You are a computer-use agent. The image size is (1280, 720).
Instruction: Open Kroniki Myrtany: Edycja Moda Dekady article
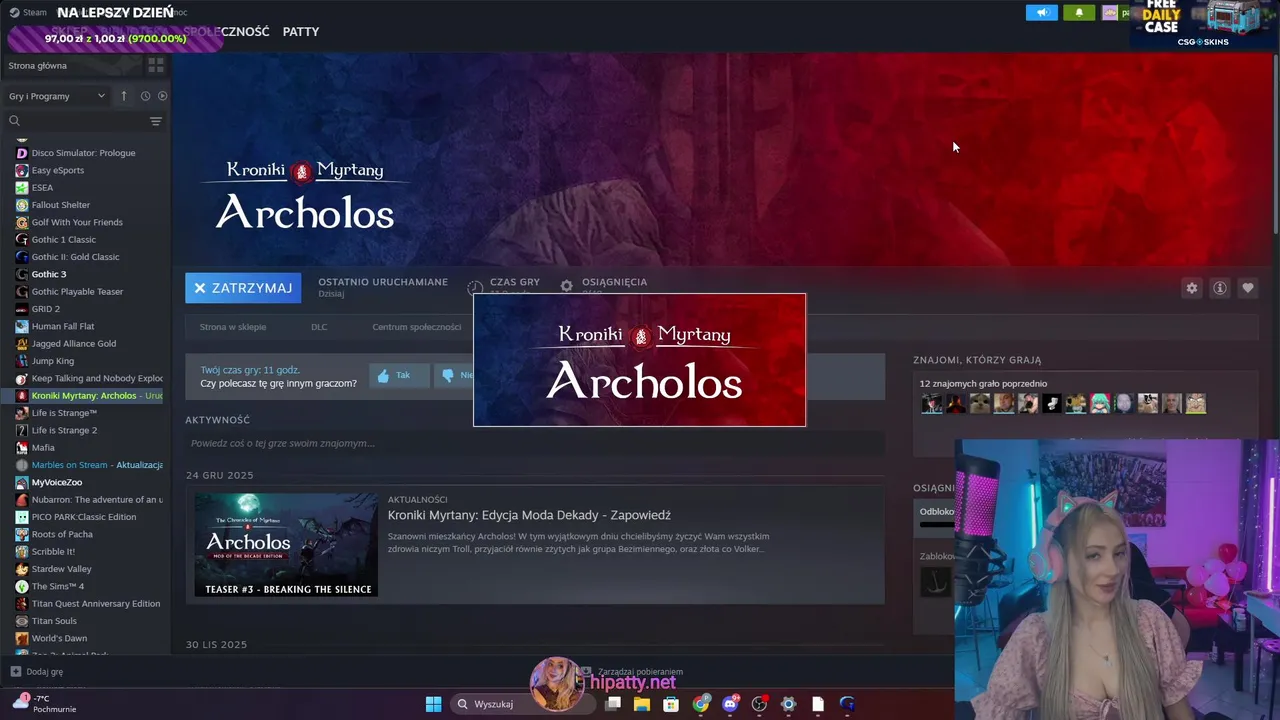tap(529, 515)
